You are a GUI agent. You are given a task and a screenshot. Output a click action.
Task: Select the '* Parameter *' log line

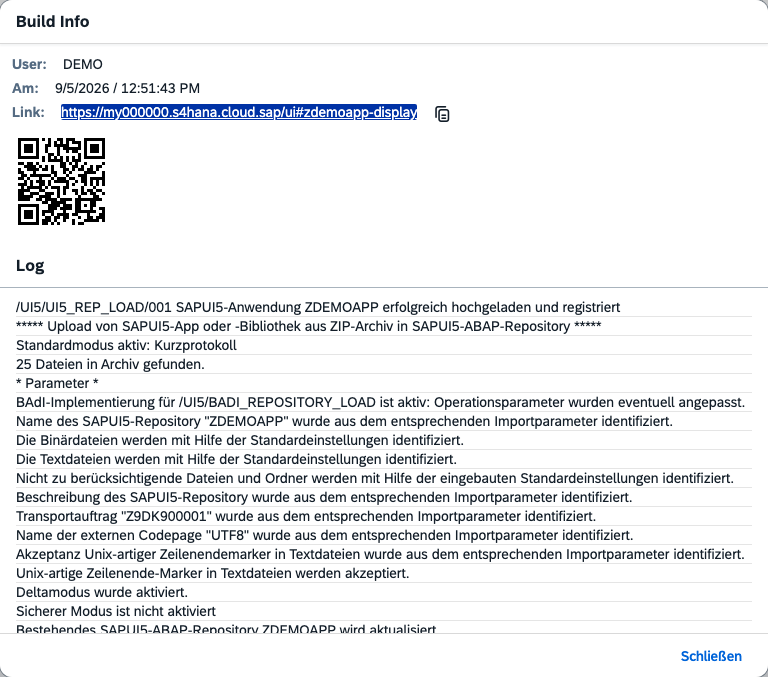384,383
